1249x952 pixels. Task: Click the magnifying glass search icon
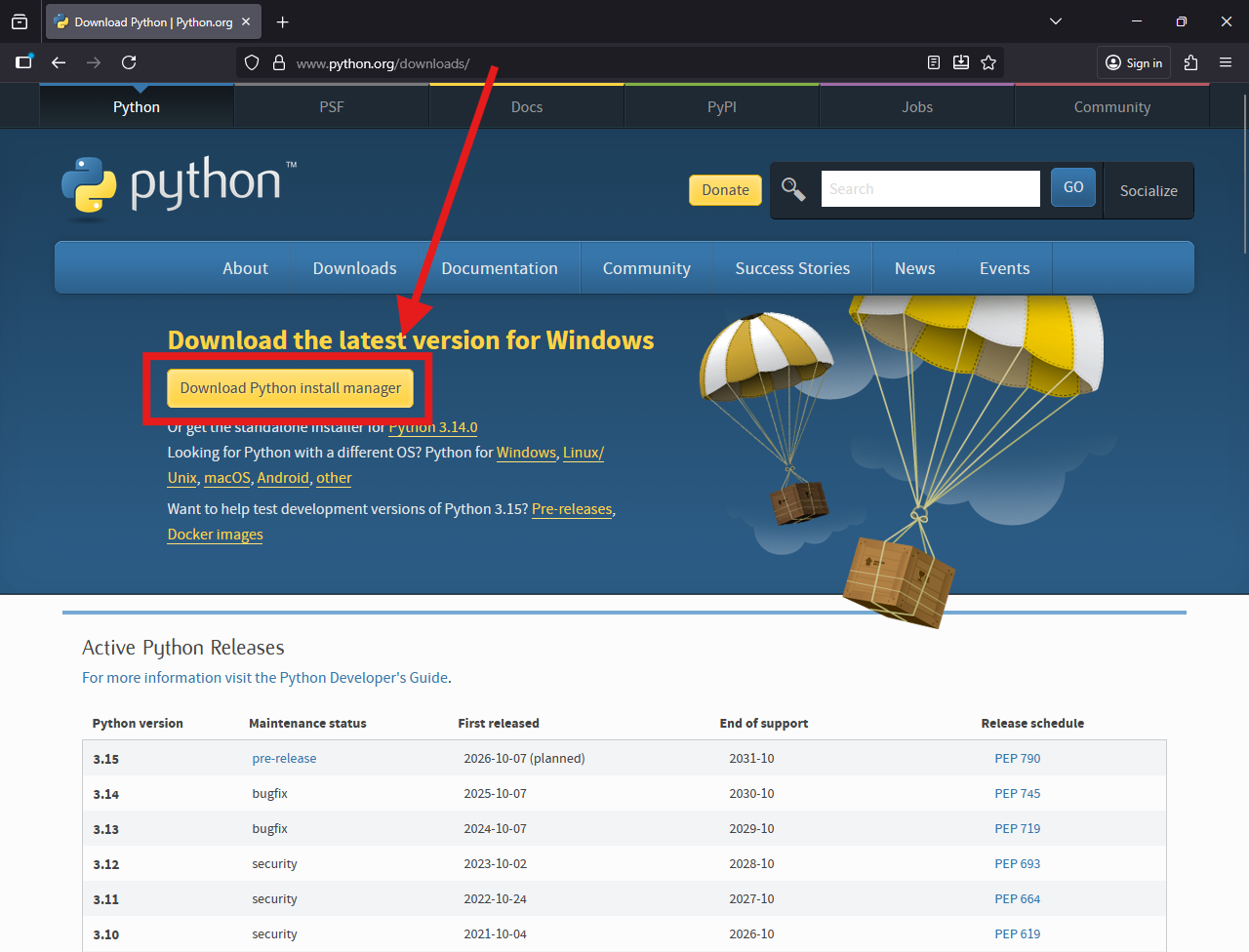click(793, 189)
